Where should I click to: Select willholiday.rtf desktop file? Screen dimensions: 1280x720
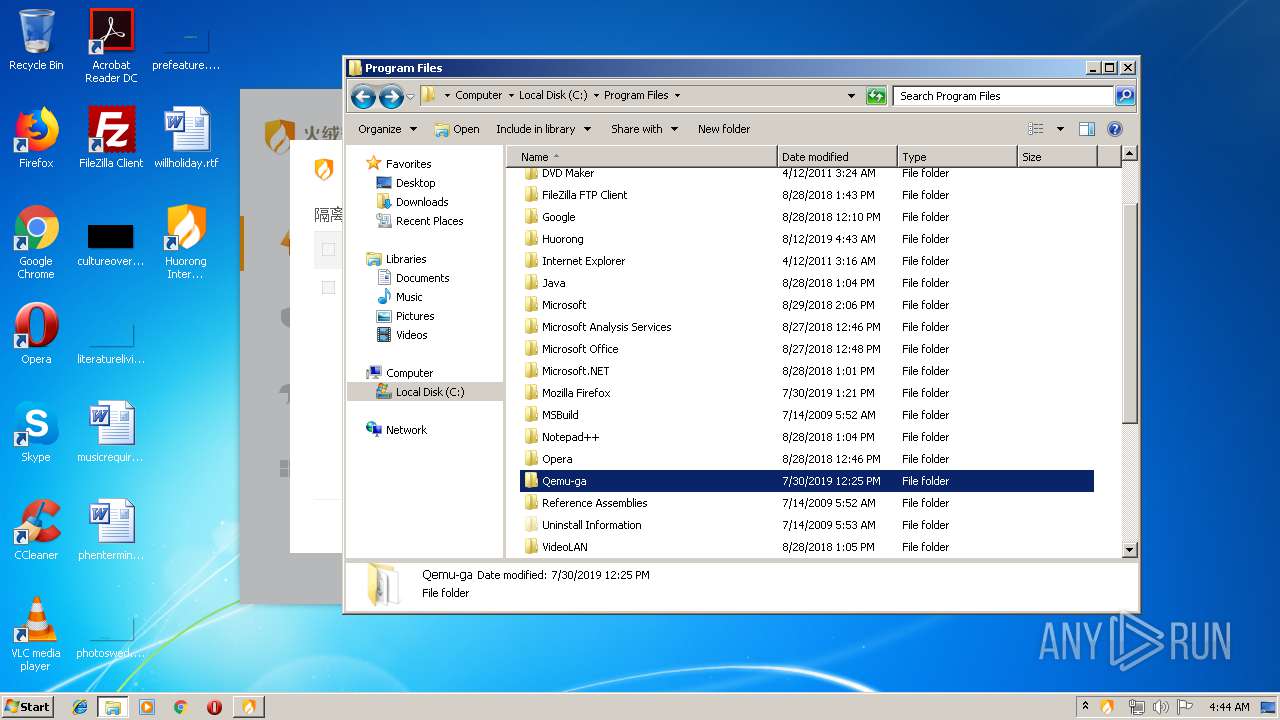pos(186,138)
